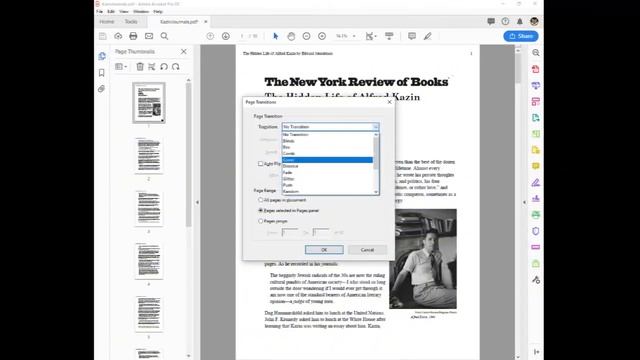The width and height of the screenshot is (640, 360).
Task: Click the cloud upload icon
Action: [118, 36]
